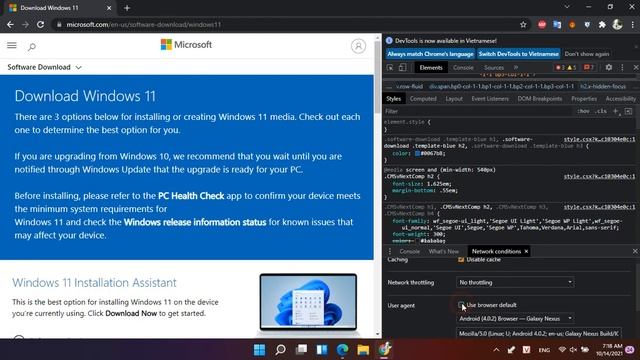640x360 pixels.
Task: Click the #0067b8 color swatch
Action: [x=417, y=153]
